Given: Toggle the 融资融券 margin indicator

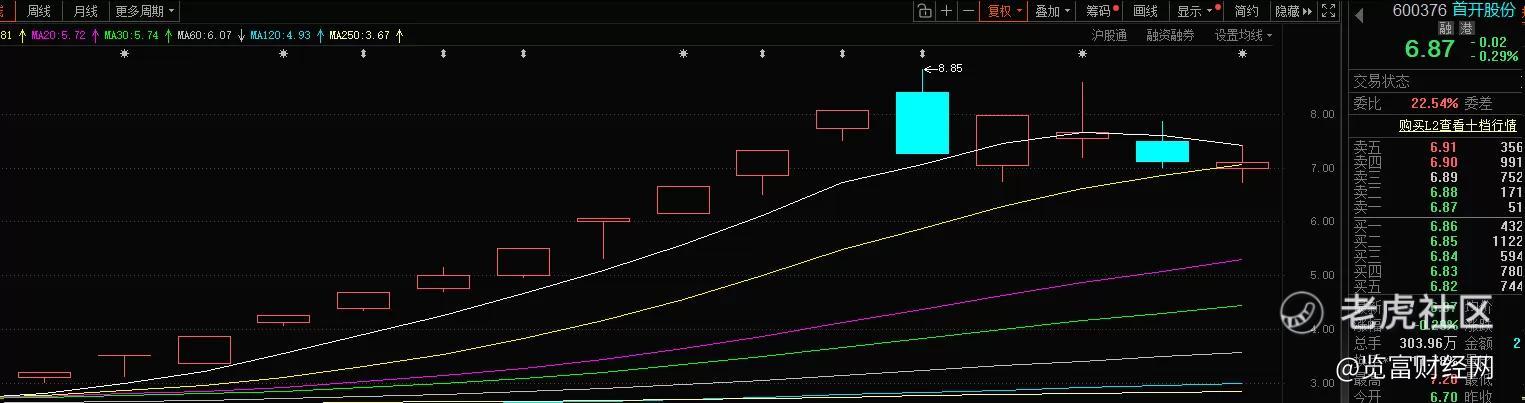Looking at the screenshot, I should point(1170,35).
